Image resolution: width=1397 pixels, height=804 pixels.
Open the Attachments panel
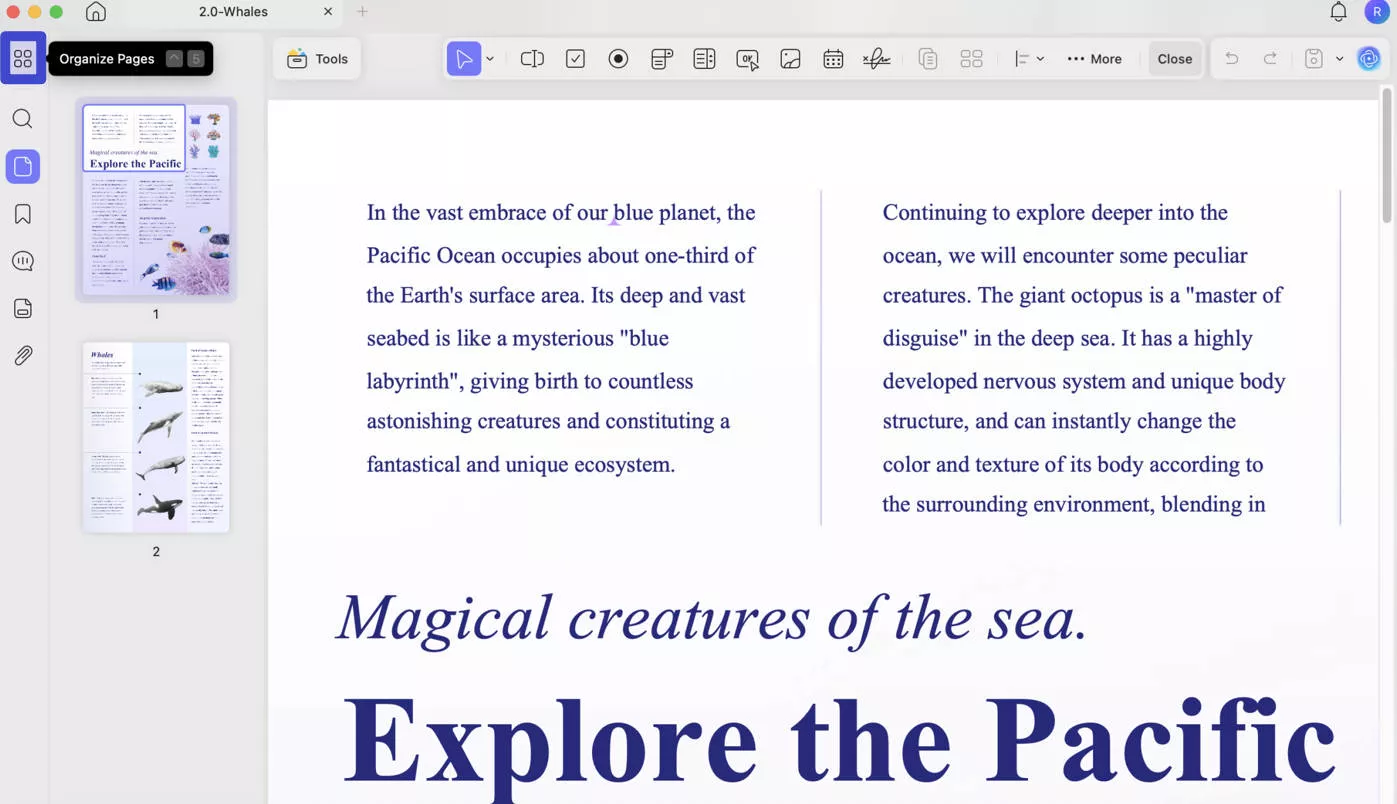[x=22, y=355]
